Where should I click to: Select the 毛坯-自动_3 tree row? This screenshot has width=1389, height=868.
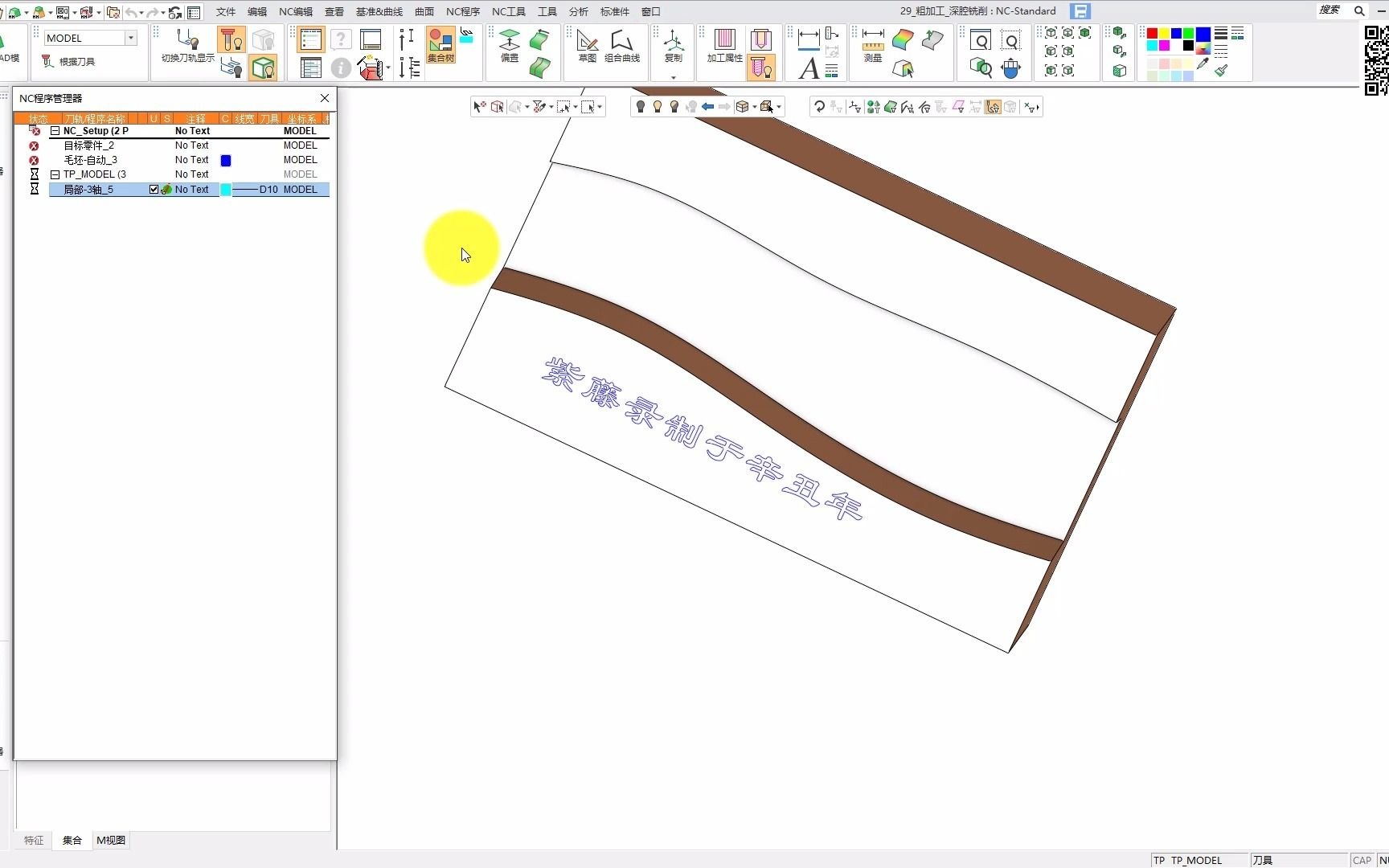click(x=90, y=160)
